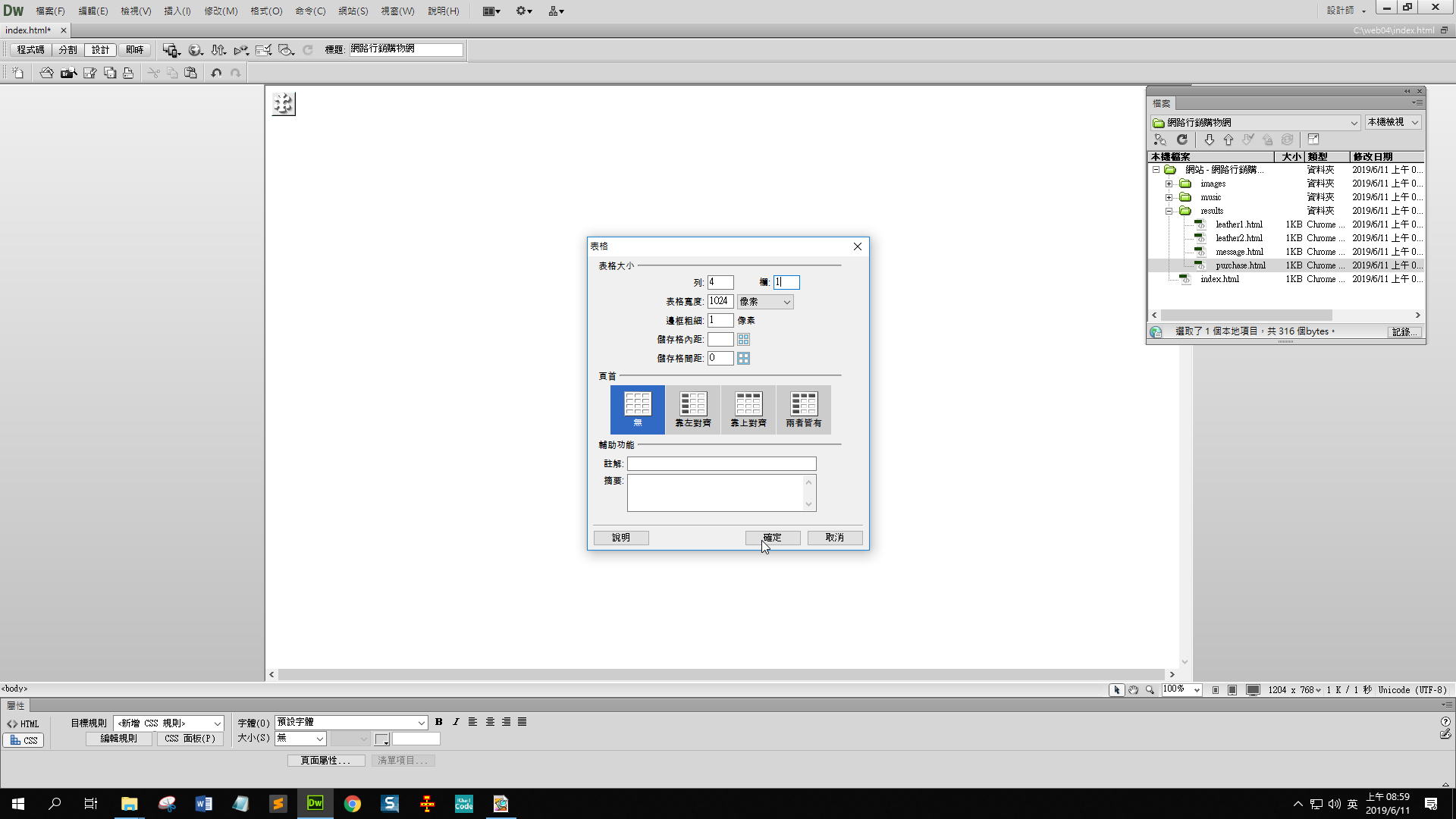
Task: Click the Browse in Bridge icon
Action: tap(68, 73)
